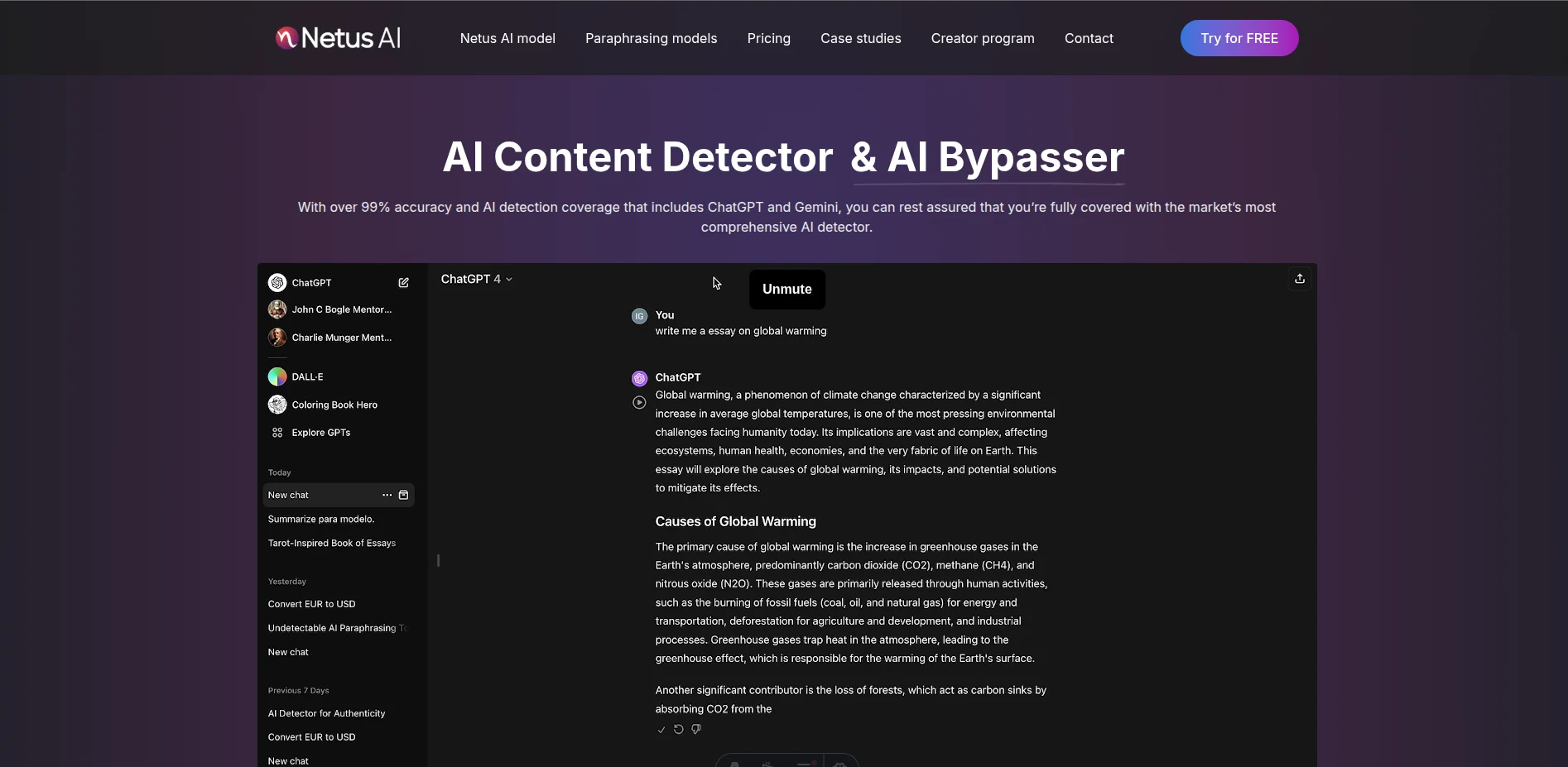Click the regenerate response icon
Image resolution: width=1568 pixels, height=767 pixels.
tap(678, 730)
